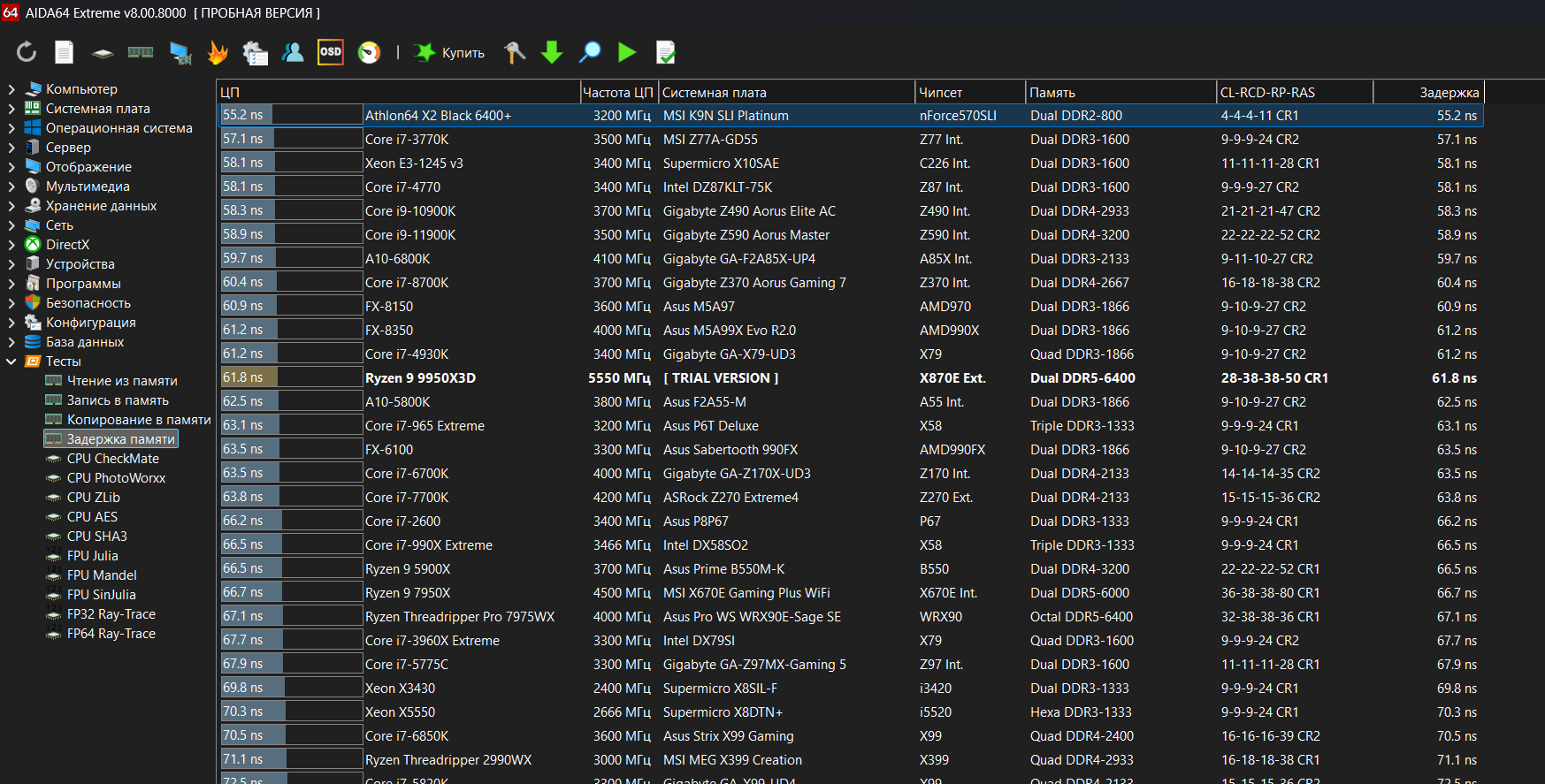Open the Копирование в памяти test
1545x784 pixels.
pyautogui.click(x=139, y=420)
